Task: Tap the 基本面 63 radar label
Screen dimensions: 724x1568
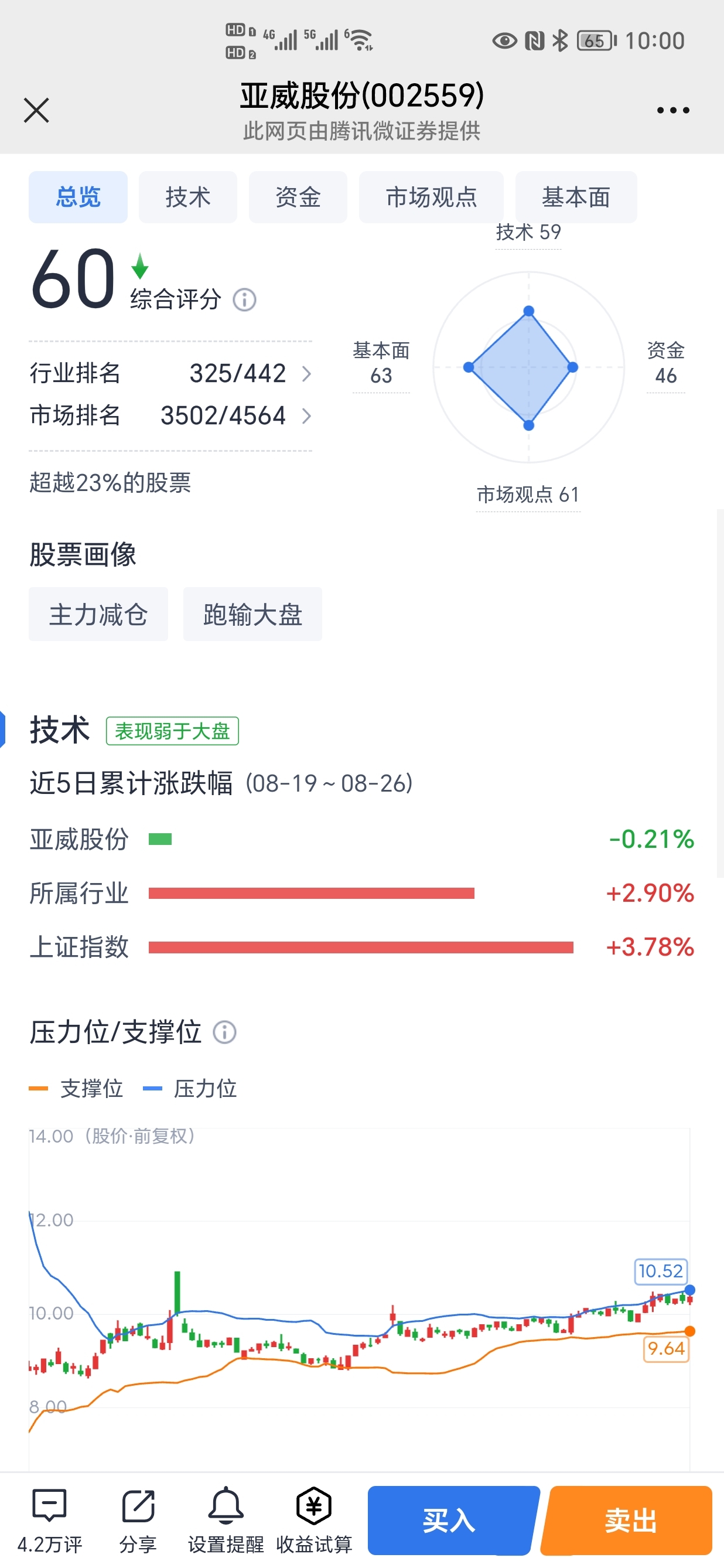Action: pos(381,363)
